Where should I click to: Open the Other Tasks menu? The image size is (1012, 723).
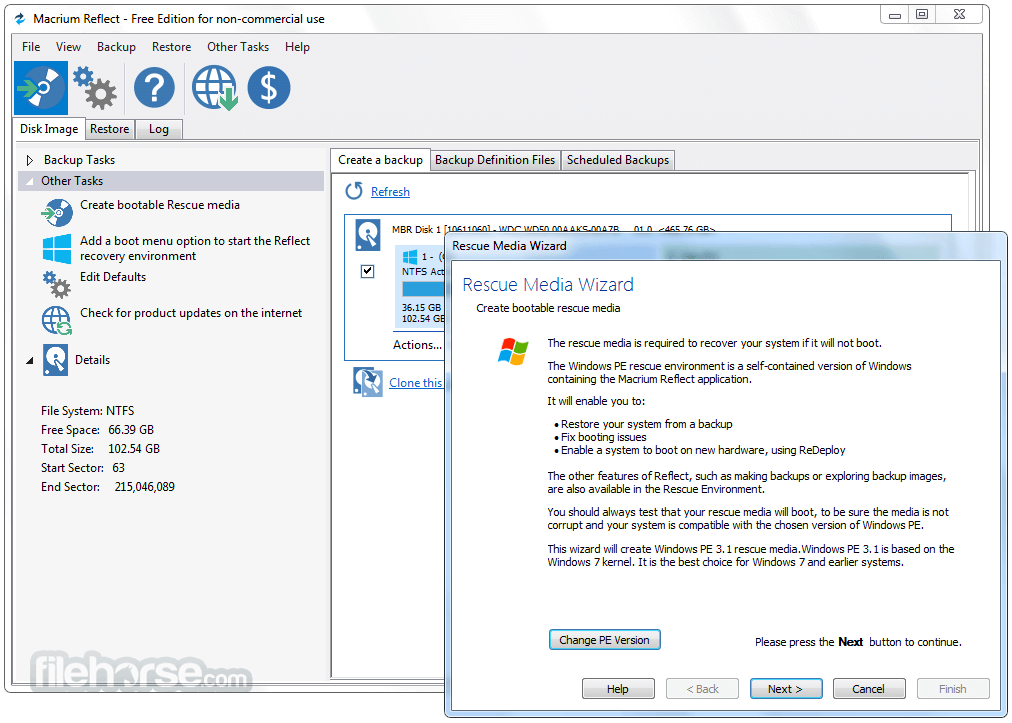point(238,47)
